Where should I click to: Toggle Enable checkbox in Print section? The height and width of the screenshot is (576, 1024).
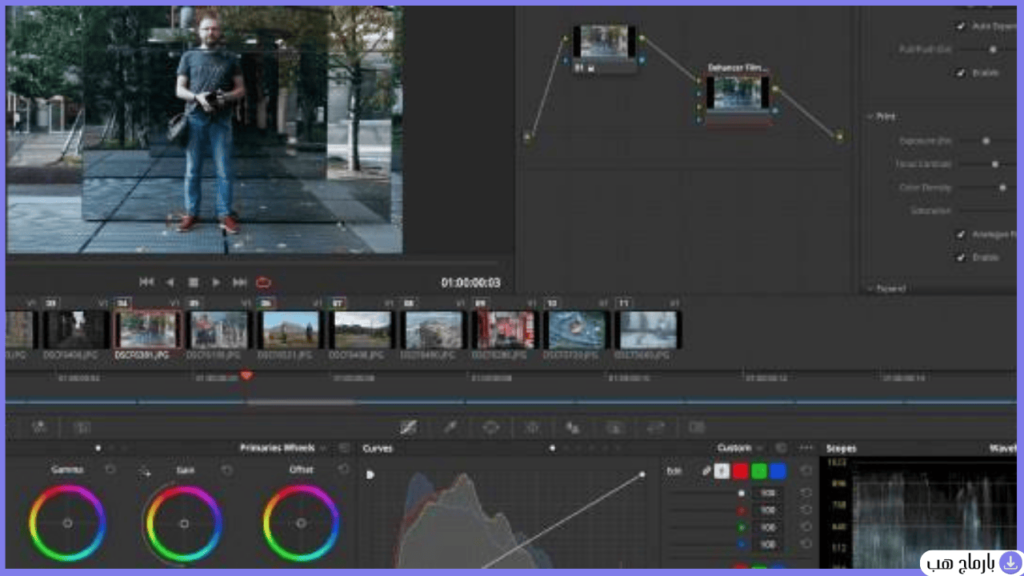click(961, 257)
